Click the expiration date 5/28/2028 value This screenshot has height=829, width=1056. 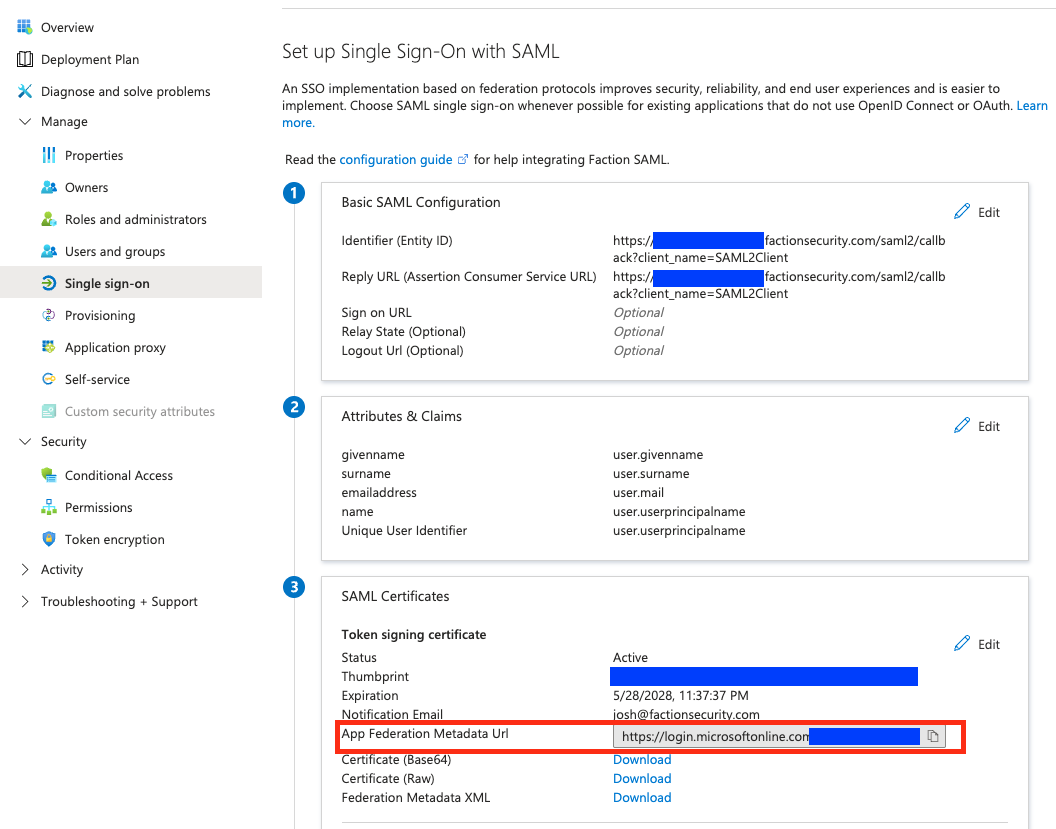point(680,696)
